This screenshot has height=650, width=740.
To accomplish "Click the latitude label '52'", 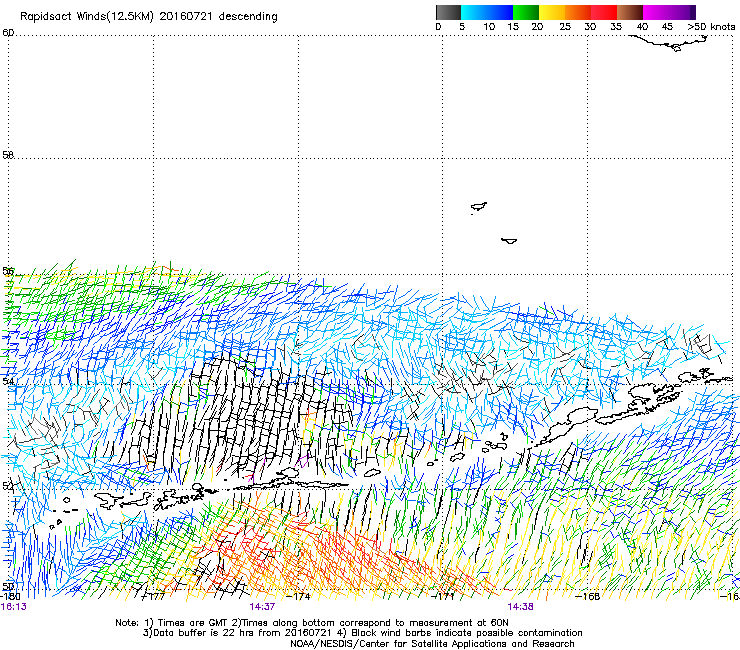I will click(x=8, y=486).
